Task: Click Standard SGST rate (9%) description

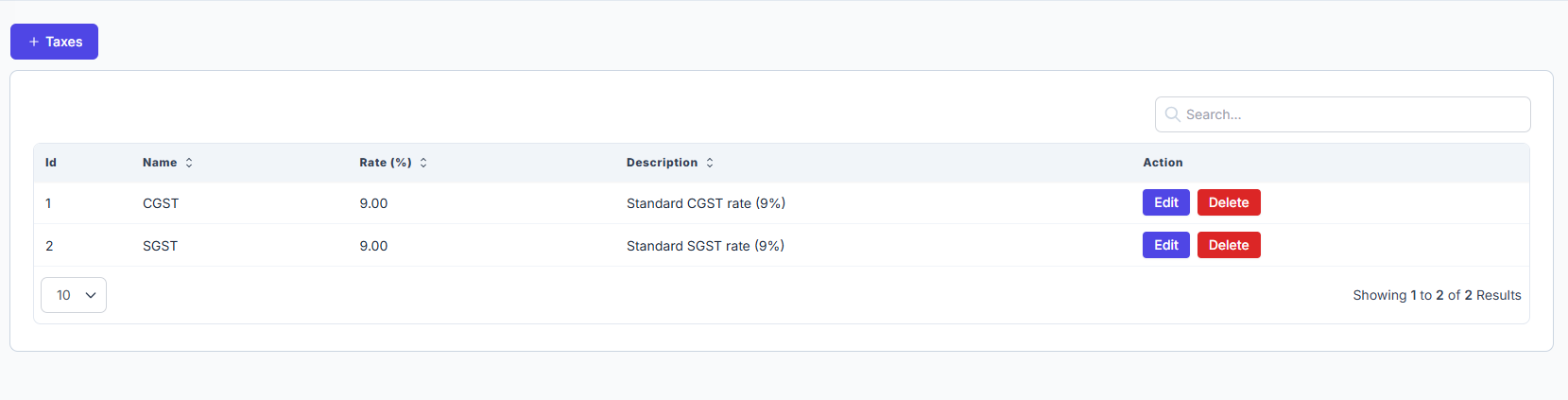Action: coord(705,246)
